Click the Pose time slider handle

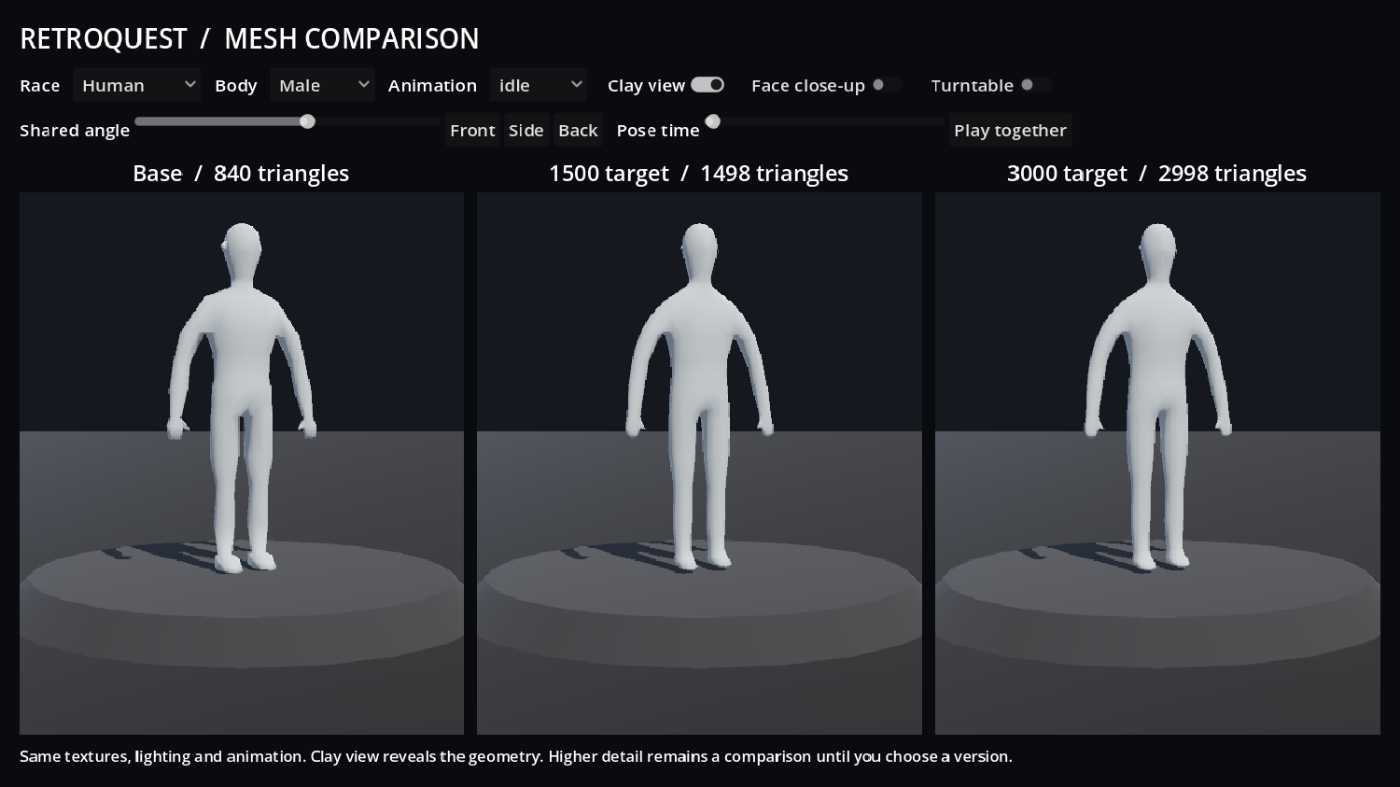(x=713, y=121)
